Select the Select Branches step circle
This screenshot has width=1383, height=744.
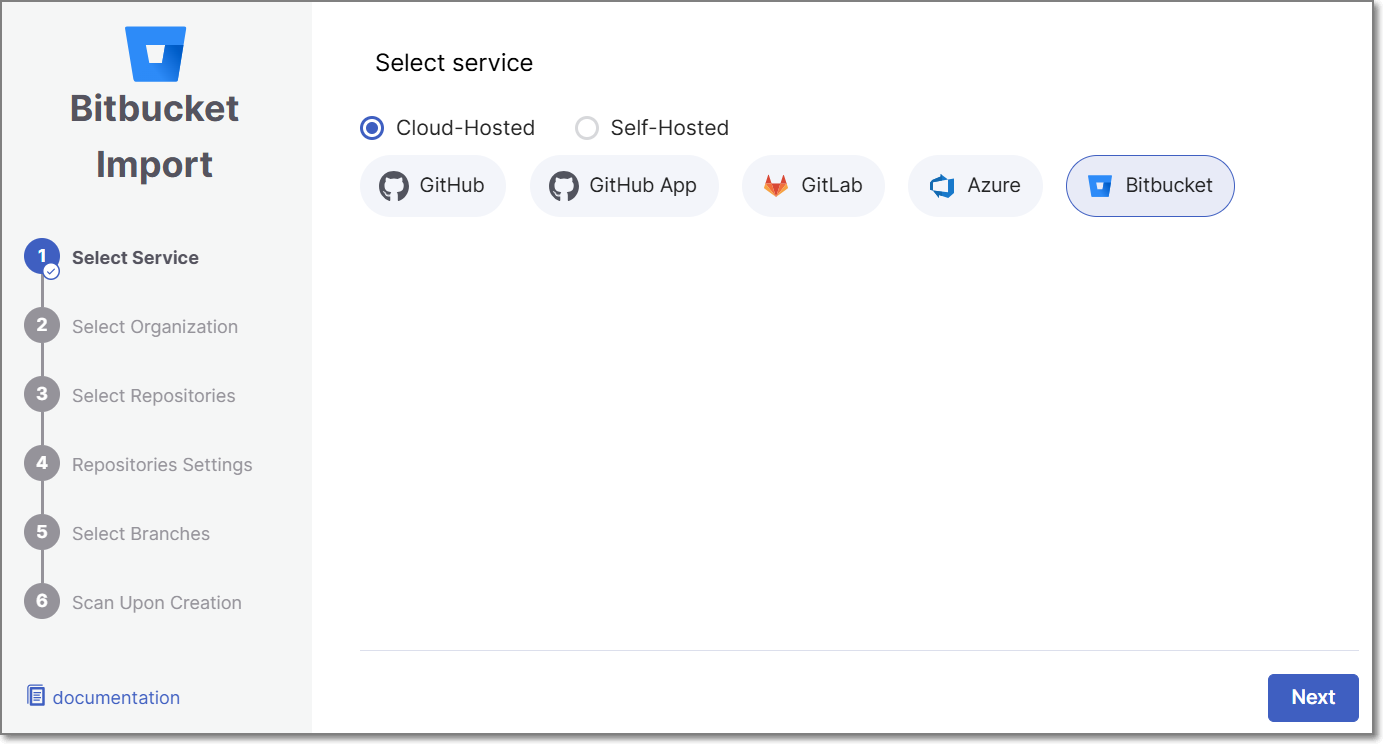click(41, 532)
